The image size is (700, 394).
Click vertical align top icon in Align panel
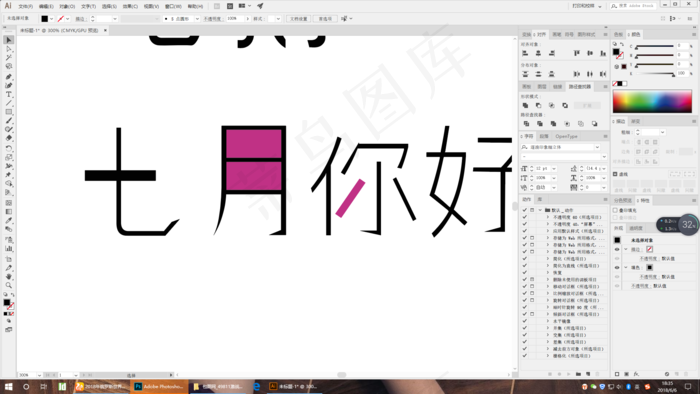[577, 53]
